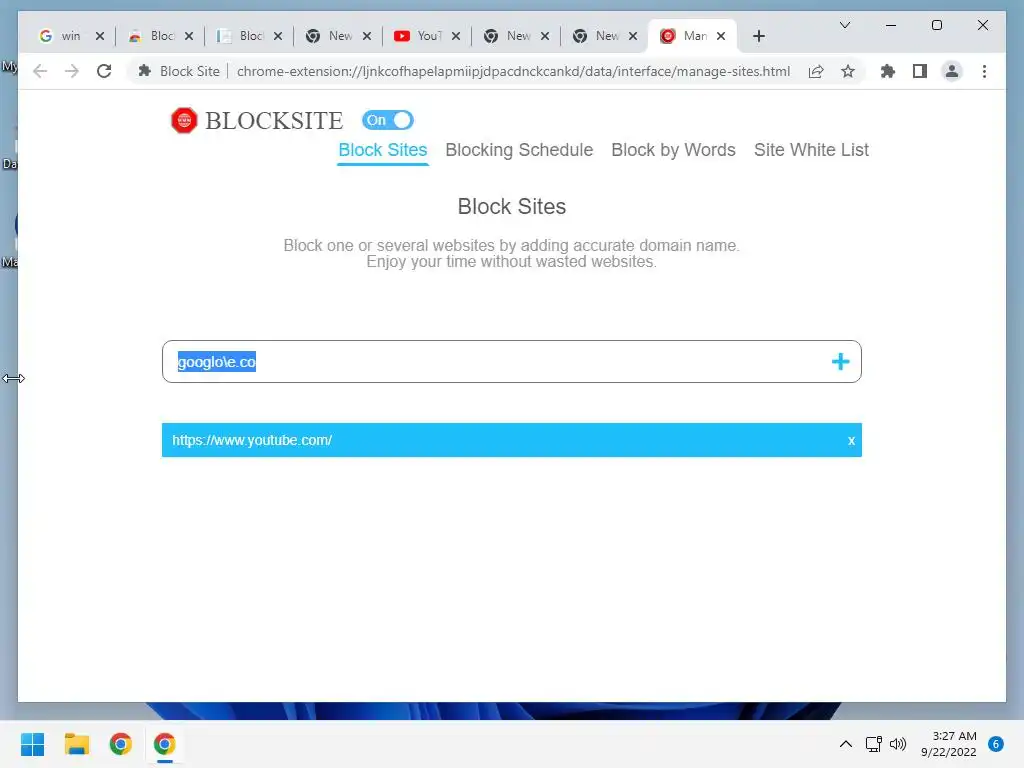Minimize the Chrome window

pyautogui.click(x=891, y=25)
